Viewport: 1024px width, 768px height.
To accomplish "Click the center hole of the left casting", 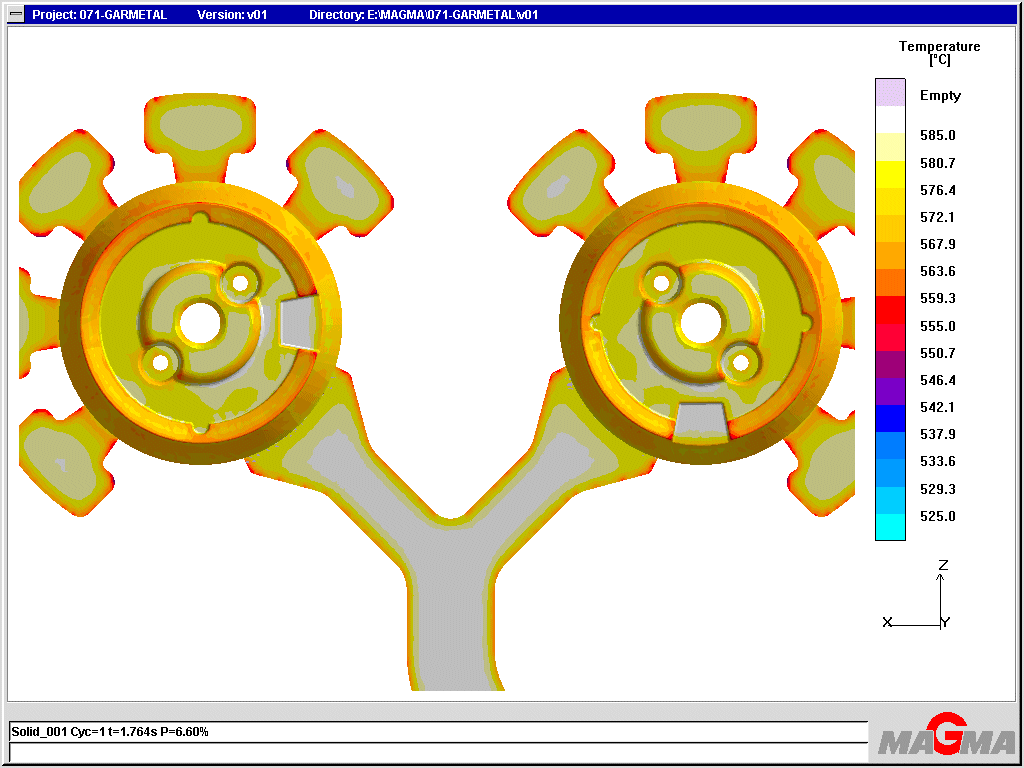I will point(200,322).
